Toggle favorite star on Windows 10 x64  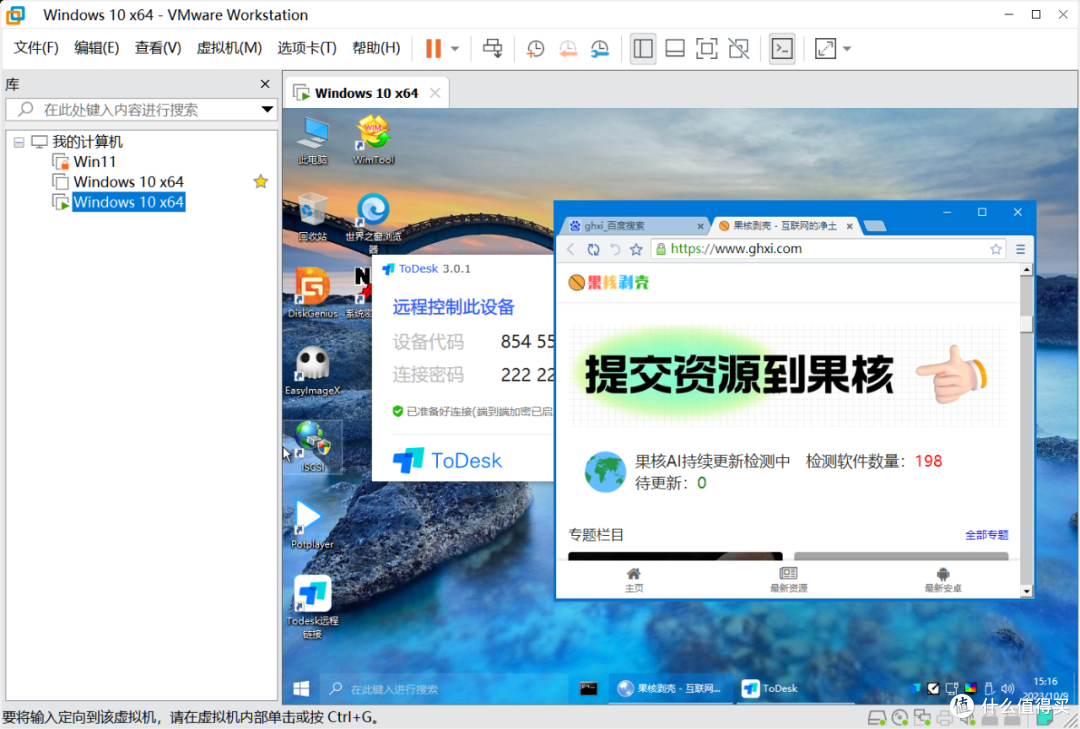[260, 182]
